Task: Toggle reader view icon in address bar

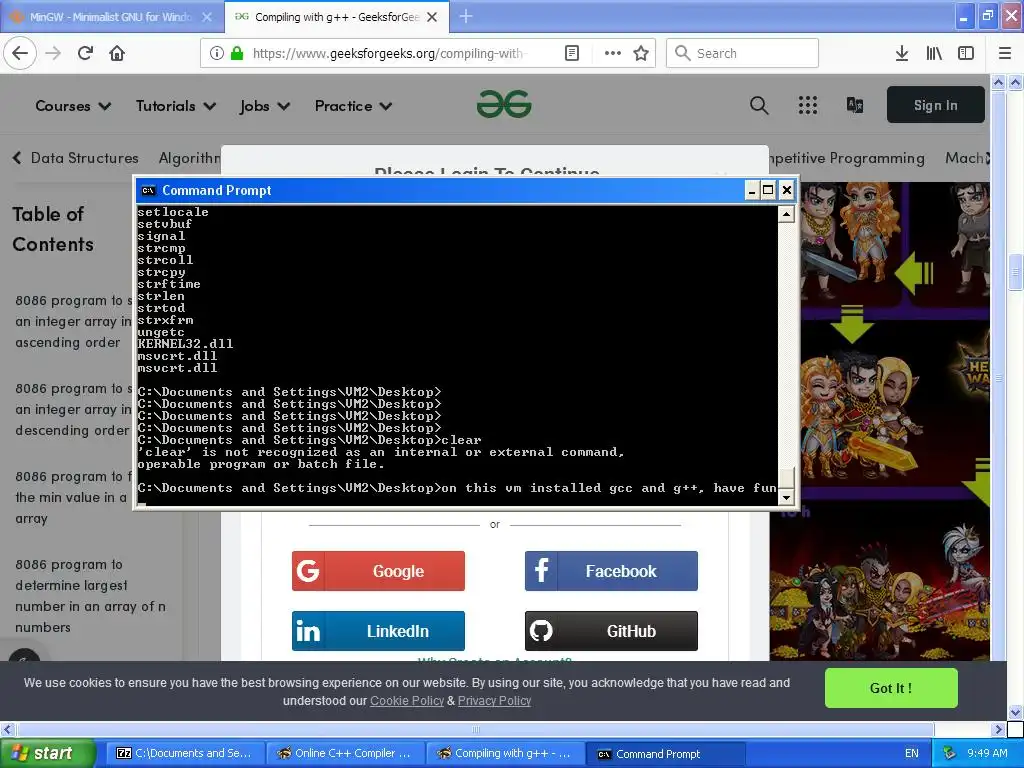Action: [571, 53]
